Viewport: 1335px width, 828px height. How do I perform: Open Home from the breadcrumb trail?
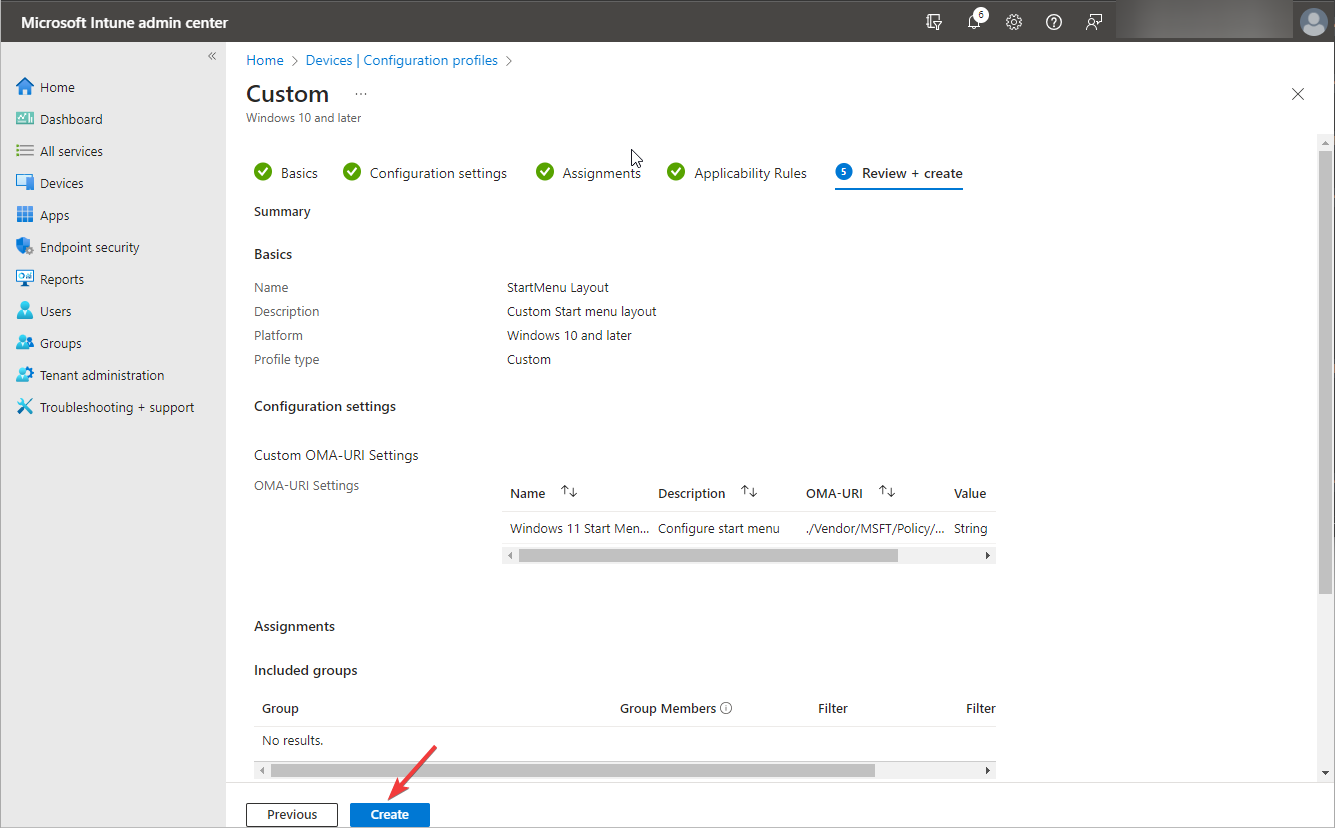pyautogui.click(x=264, y=60)
